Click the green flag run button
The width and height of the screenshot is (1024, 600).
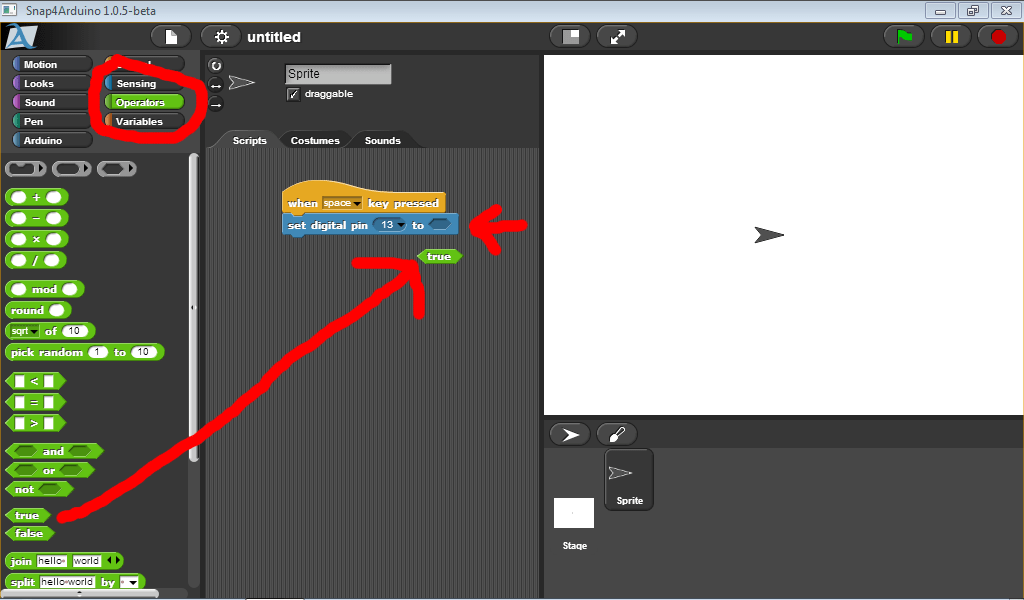(x=904, y=37)
